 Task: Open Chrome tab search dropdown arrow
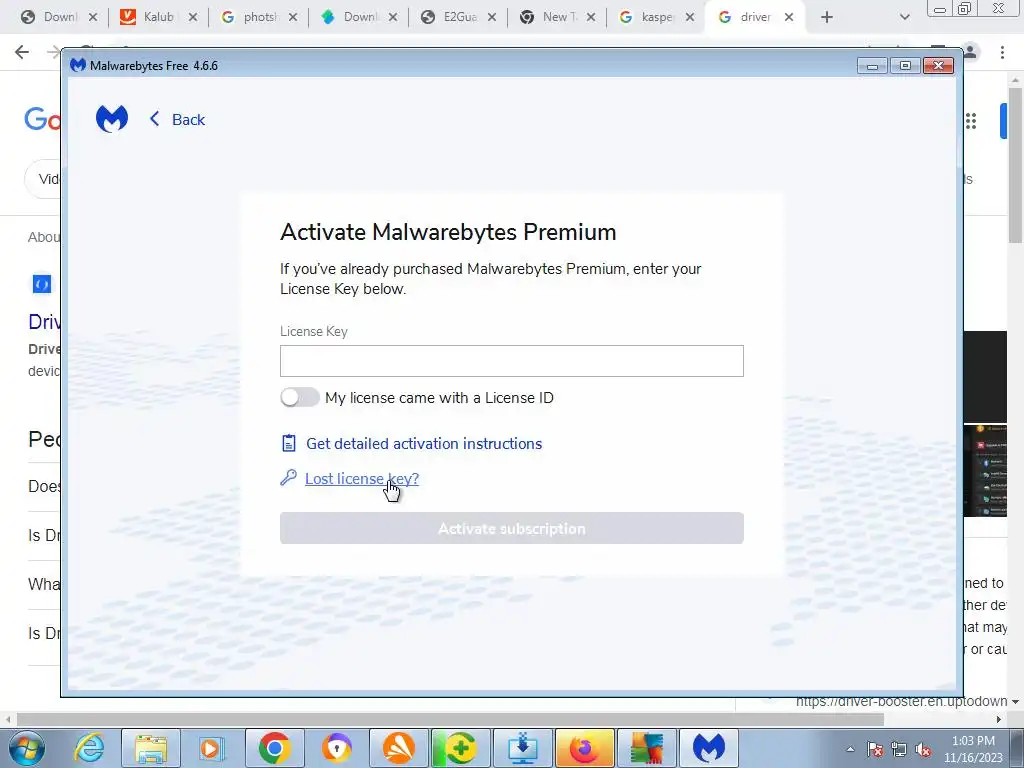pos(904,17)
